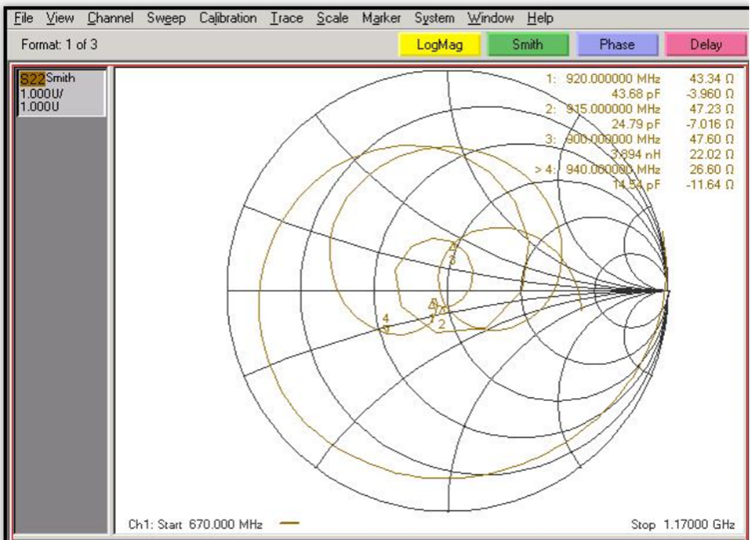Switch format to Phase
Viewport: 750px width, 540px height.
pos(617,45)
